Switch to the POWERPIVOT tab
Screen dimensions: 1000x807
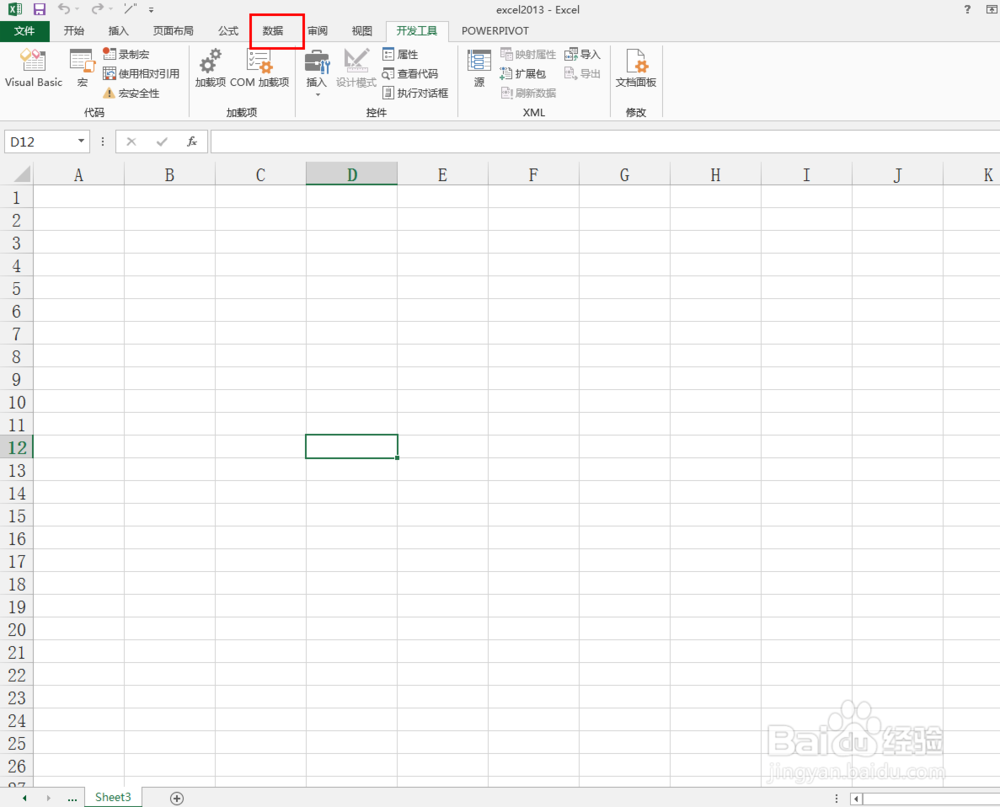[x=495, y=31]
